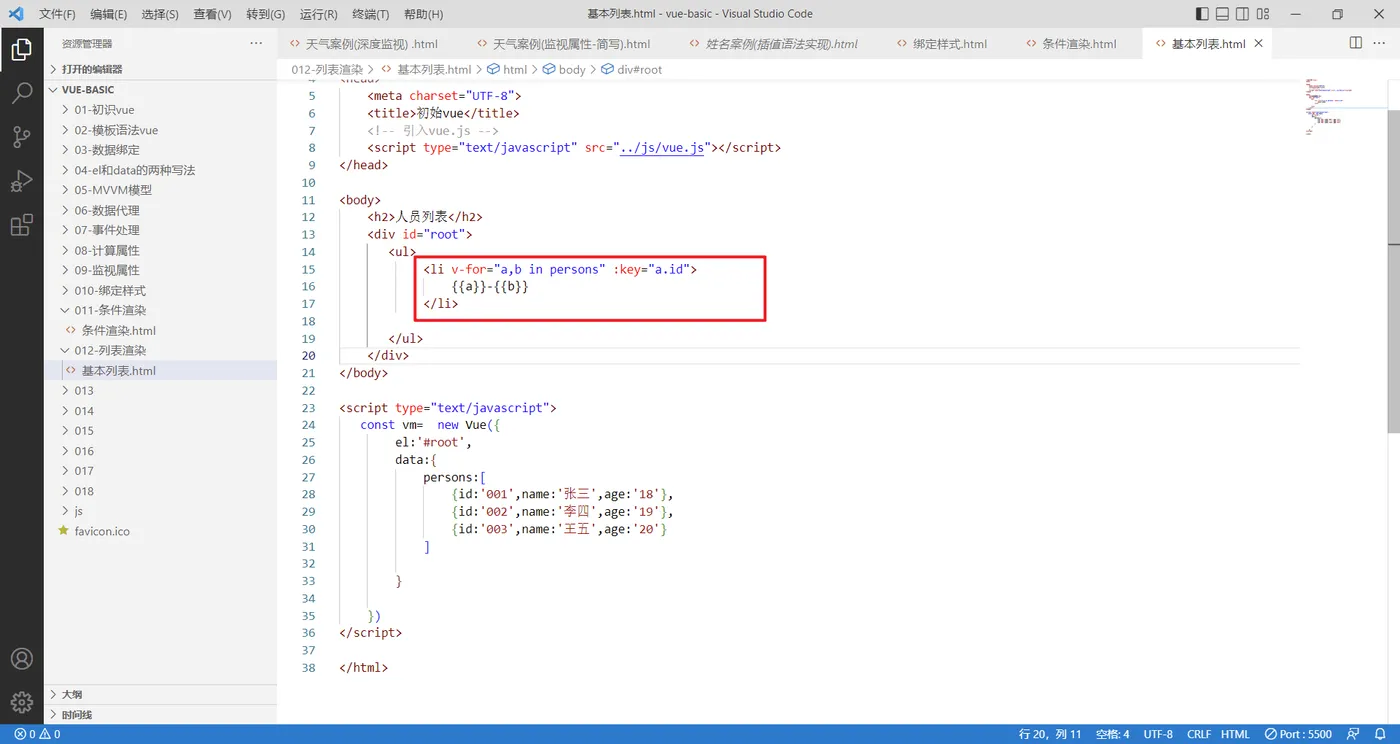Expand the 02-模板语法vue folder
This screenshot has width=1400, height=744.
tap(160, 130)
